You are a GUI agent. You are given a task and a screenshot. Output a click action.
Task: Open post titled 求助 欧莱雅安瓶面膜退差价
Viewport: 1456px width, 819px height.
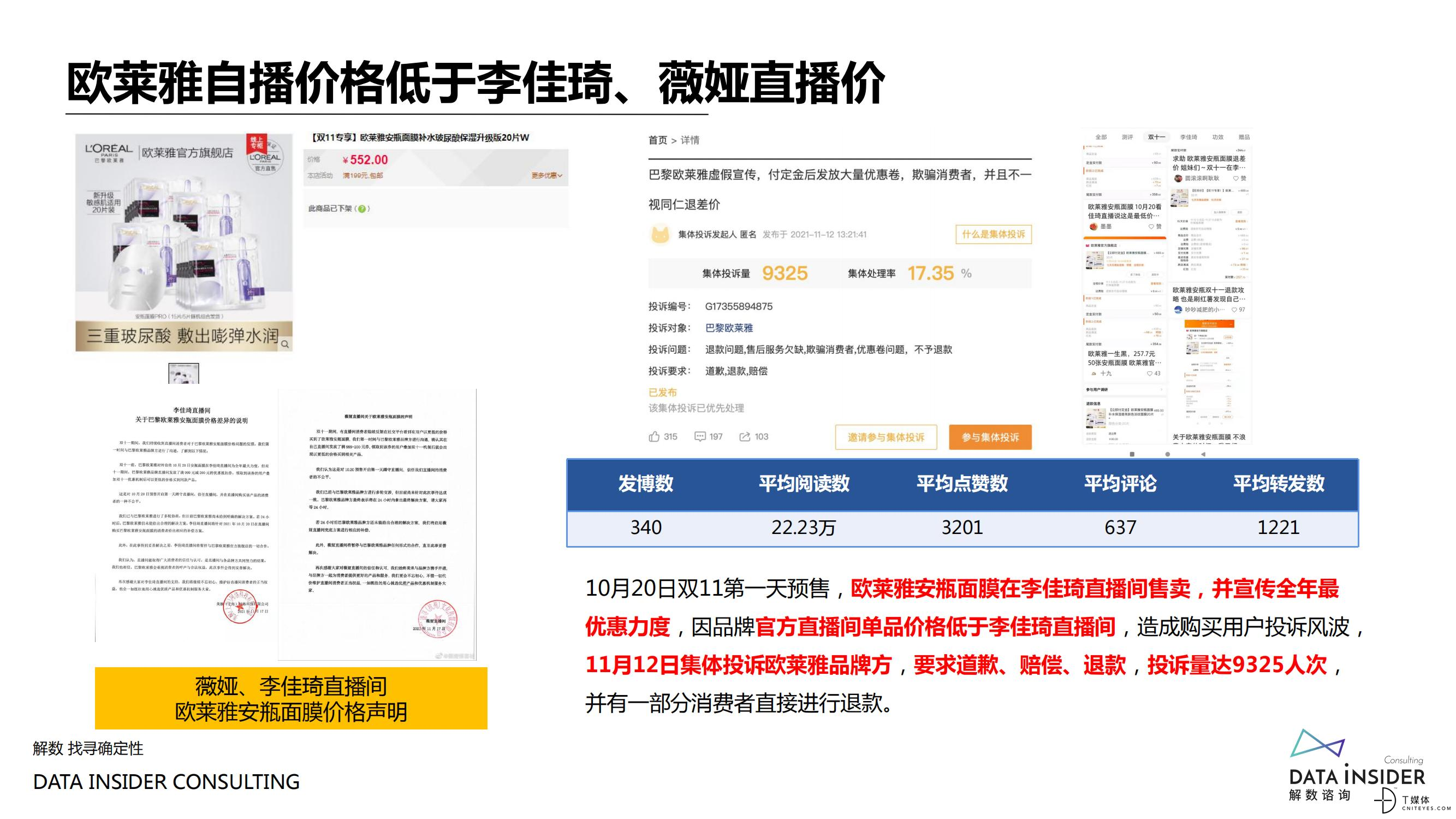click(1209, 163)
